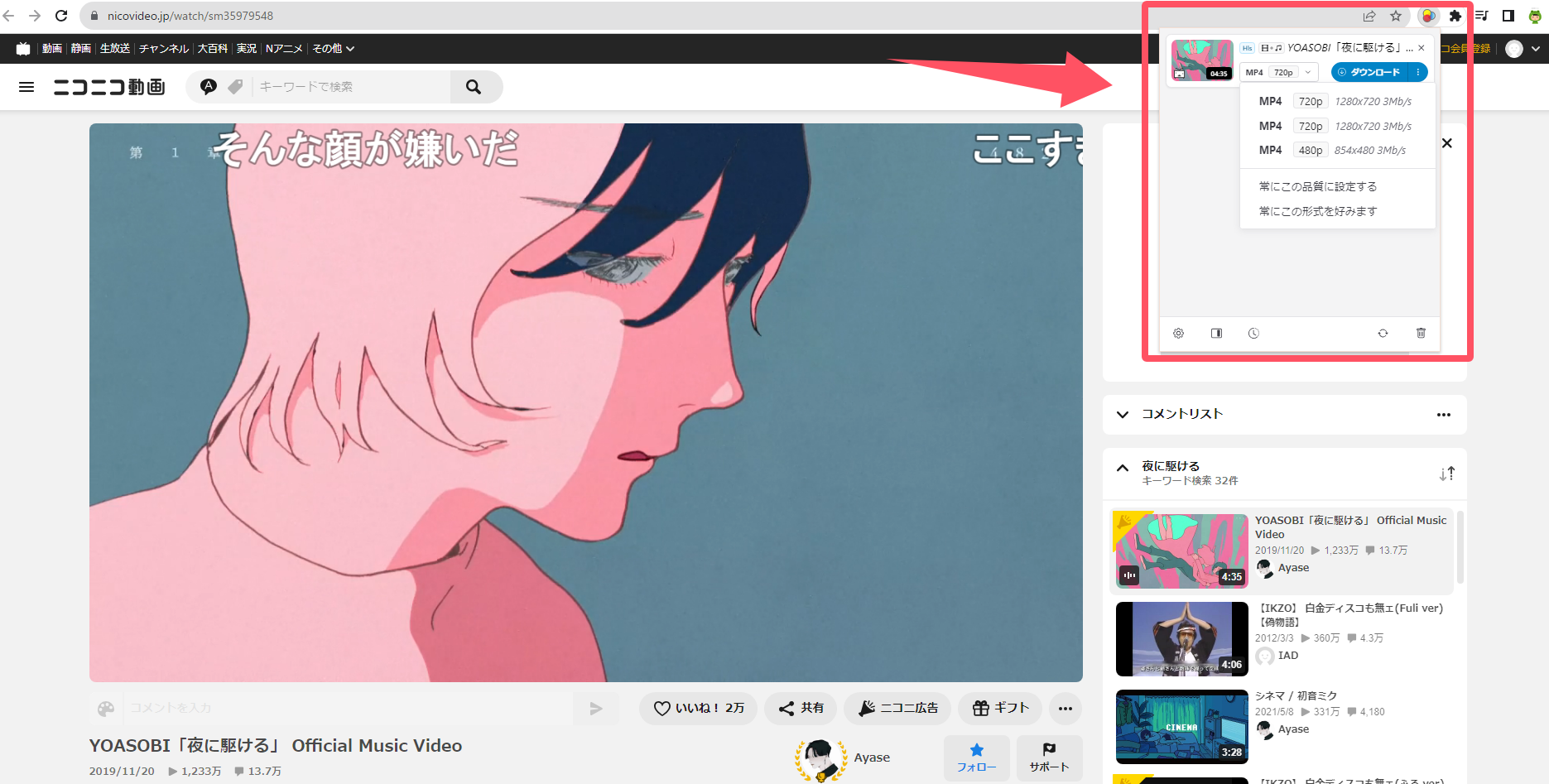
Task: Open the kebab menu beside ダウンロード
Action: coord(1418,72)
